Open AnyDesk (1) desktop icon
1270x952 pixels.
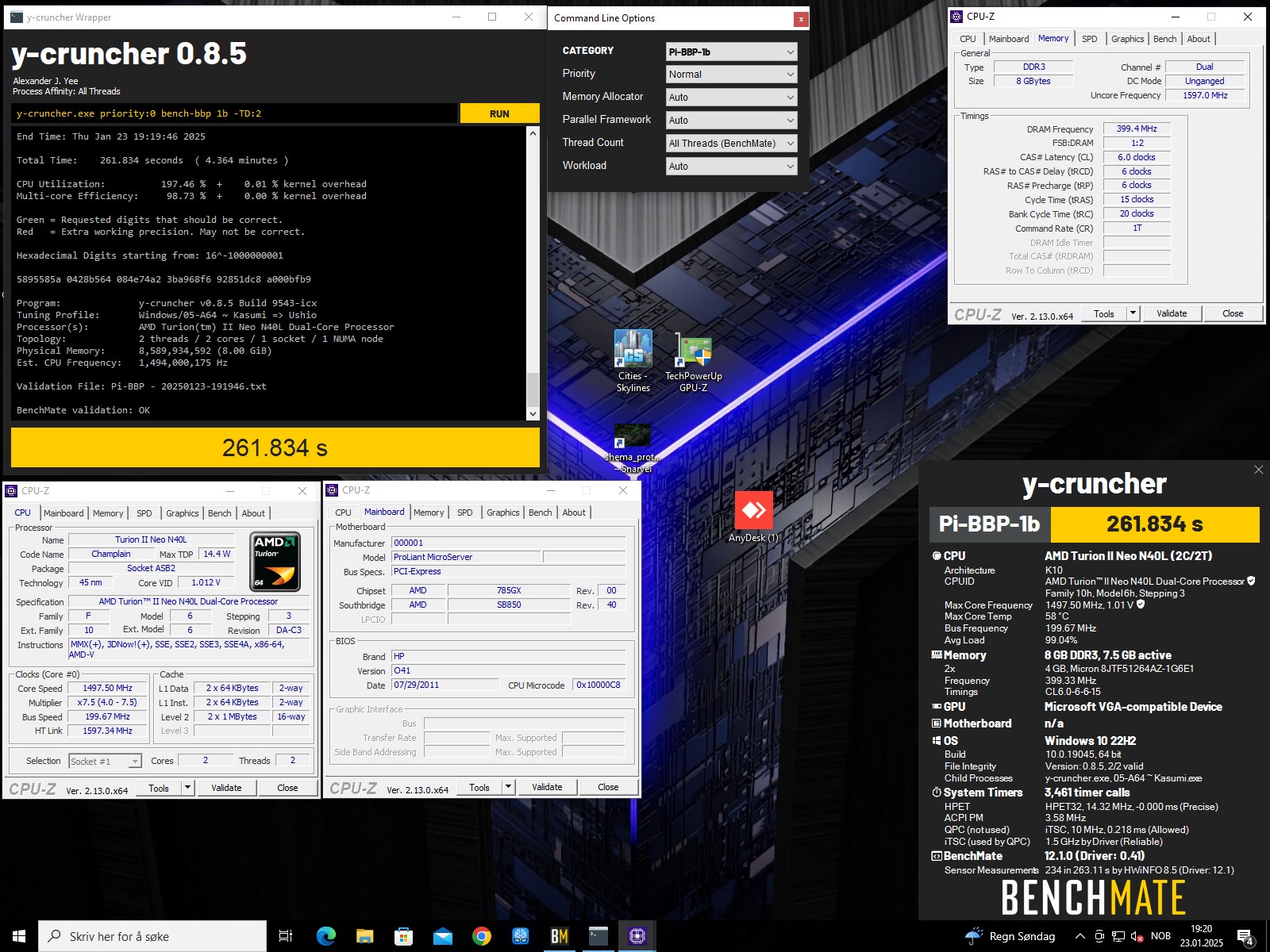point(754,517)
